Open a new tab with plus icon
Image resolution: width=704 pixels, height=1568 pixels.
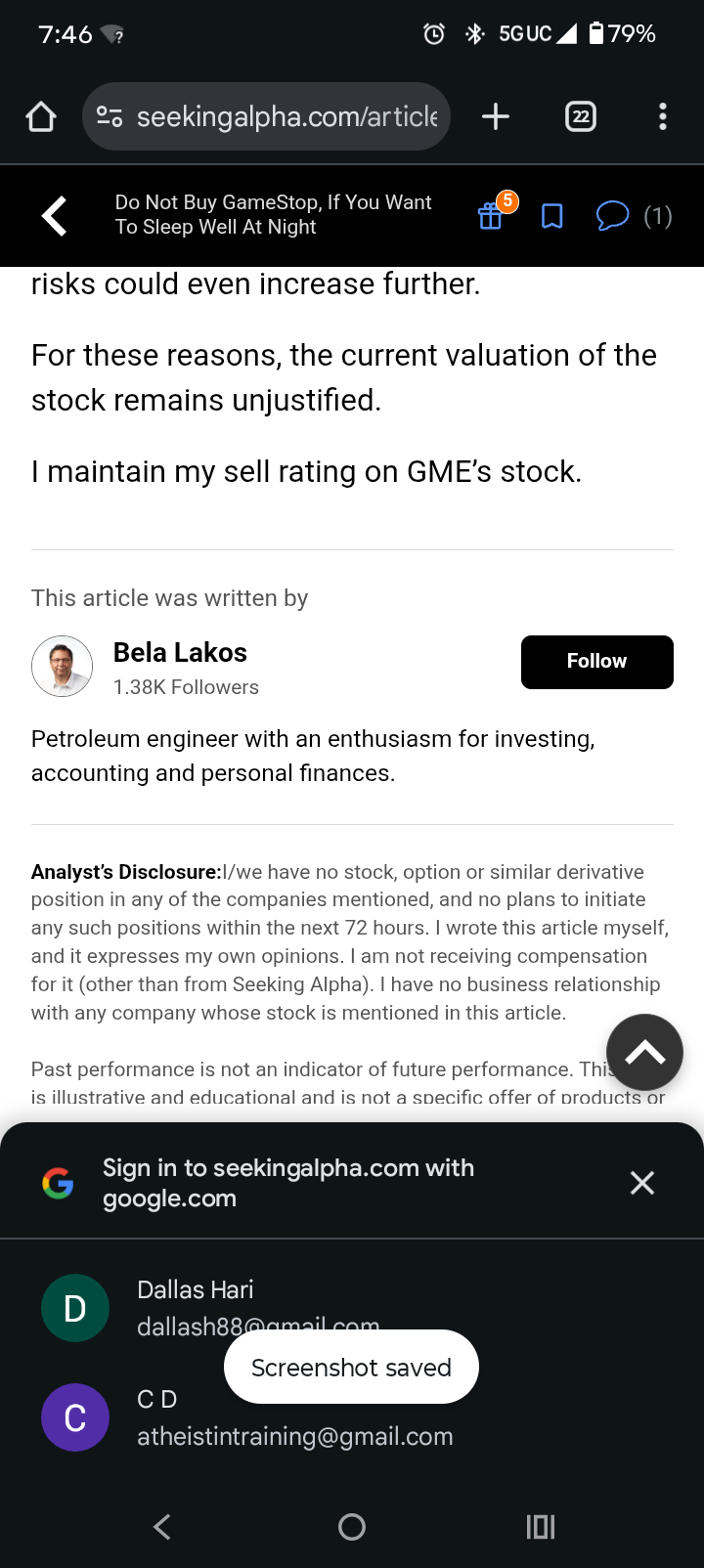[496, 117]
